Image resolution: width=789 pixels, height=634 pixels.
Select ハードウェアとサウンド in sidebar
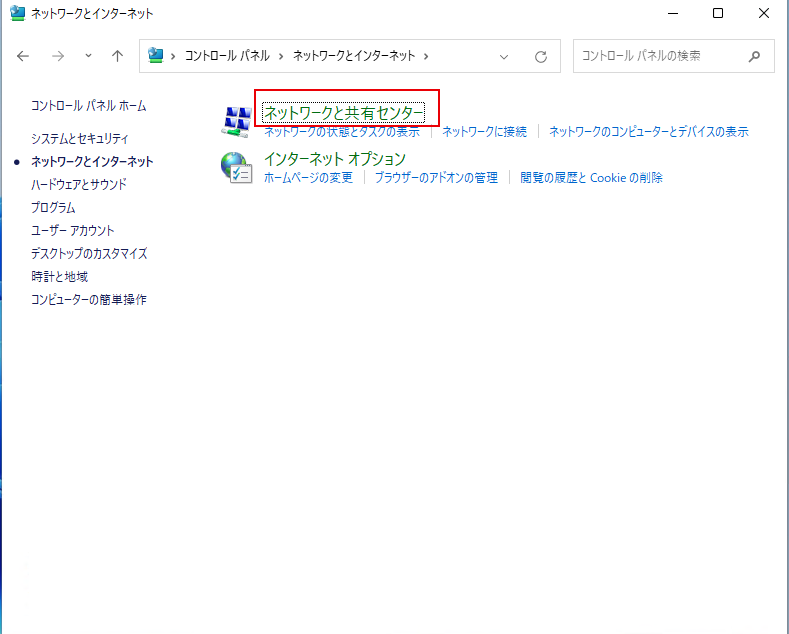(x=79, y=184)
